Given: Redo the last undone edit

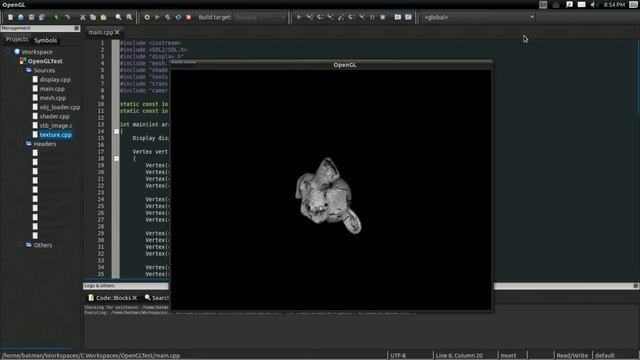Looking at the screenshot, I should [67, 17].
